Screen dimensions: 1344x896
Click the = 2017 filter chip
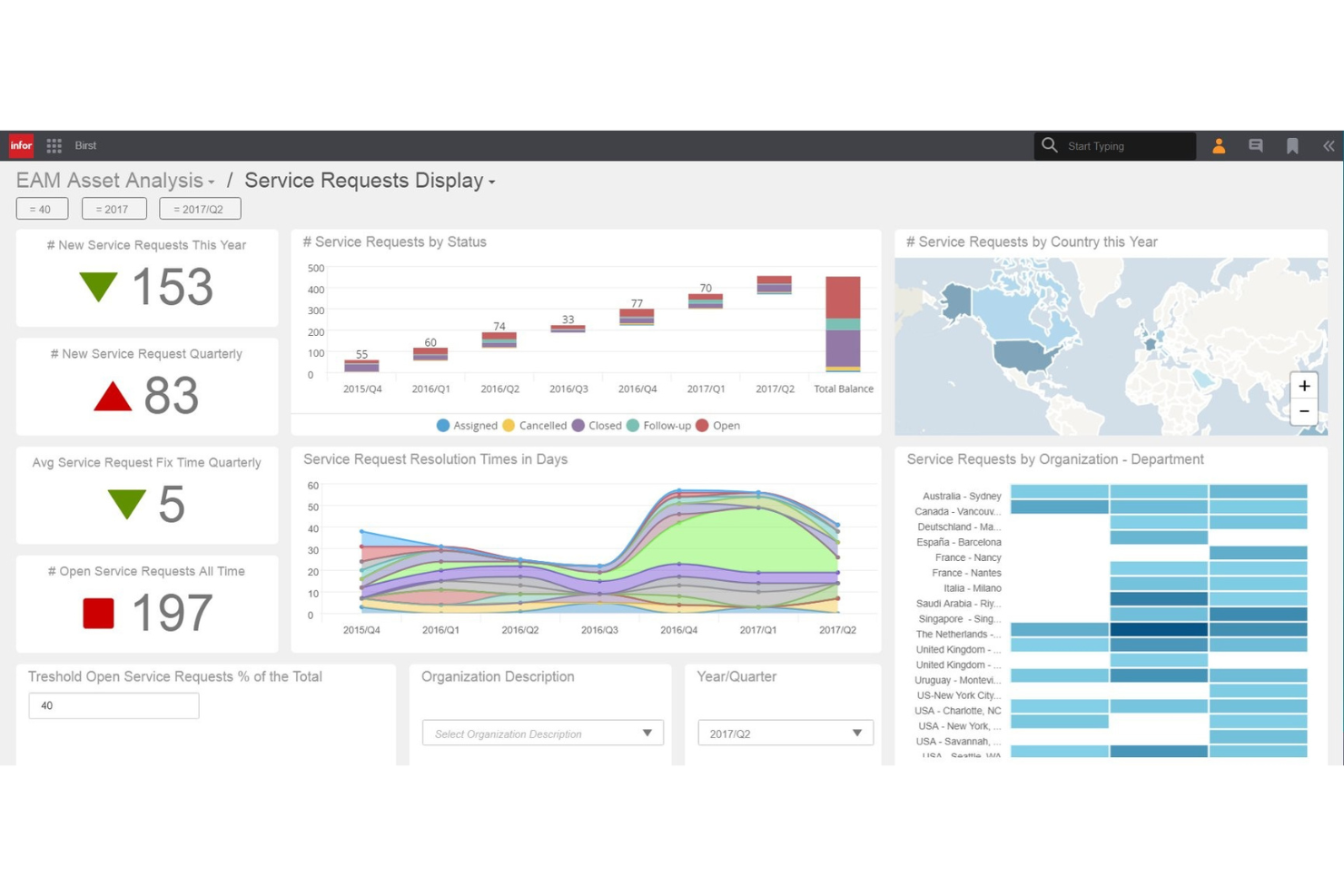[114, 209]
